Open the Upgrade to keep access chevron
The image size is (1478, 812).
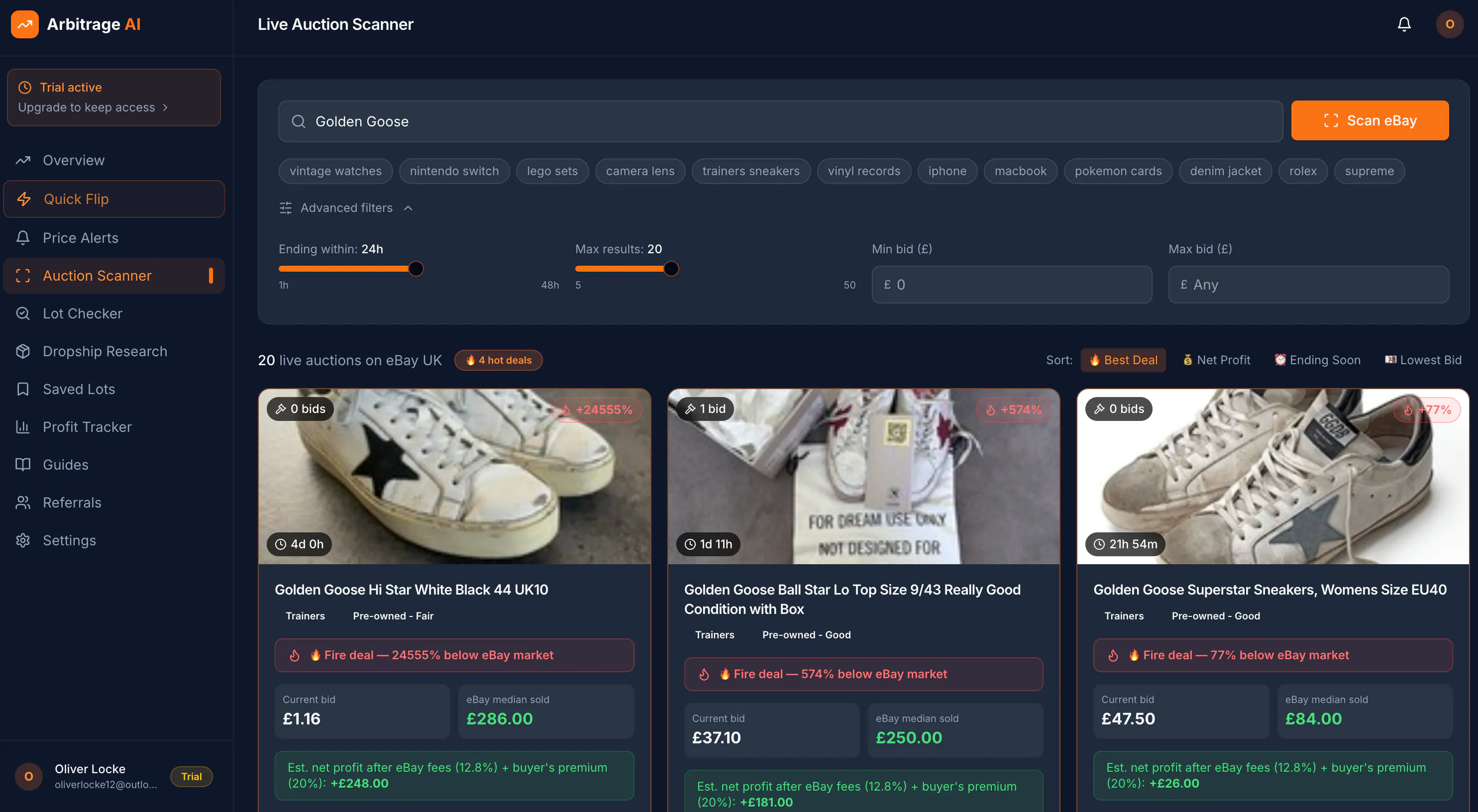click(x=165, y=107)
